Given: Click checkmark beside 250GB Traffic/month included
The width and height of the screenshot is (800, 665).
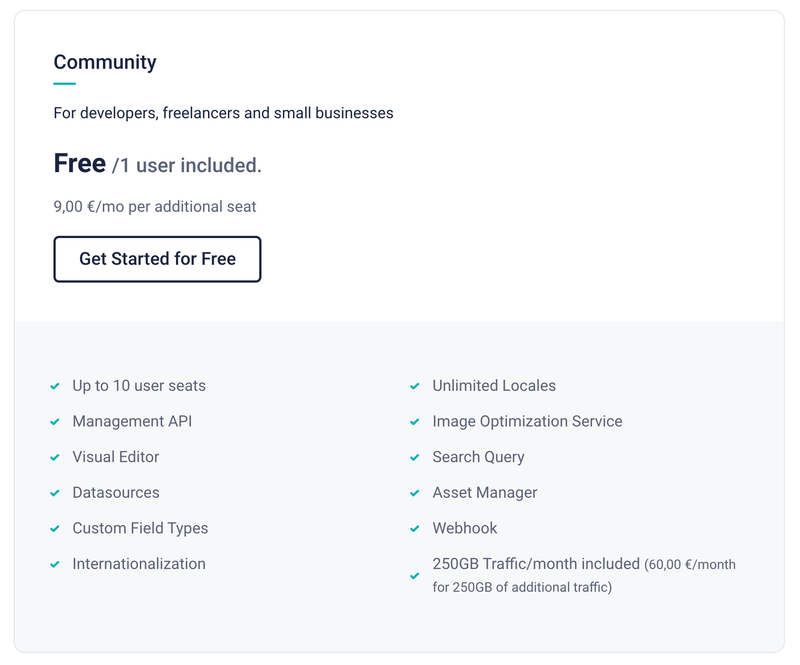Looking at the screenshot, I should point(415,576).
